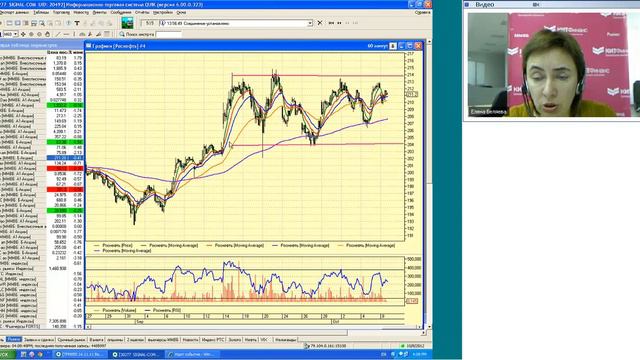Switch to Заявки и сделки tab
Screen dimensions: 640x360
(39, 340)
